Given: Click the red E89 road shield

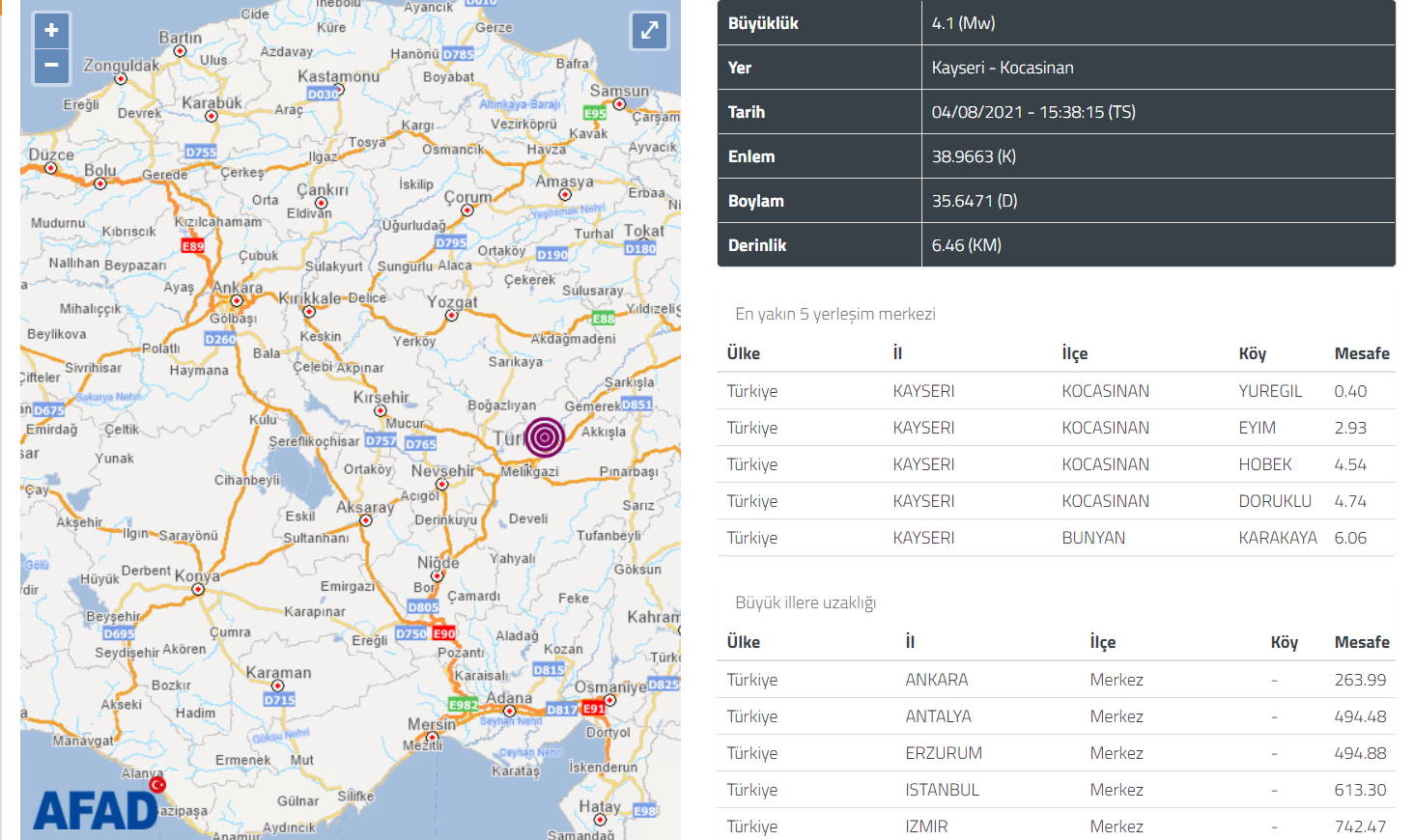Looking at the screenshot, I should pyautogui.click(x=193, y=246).
